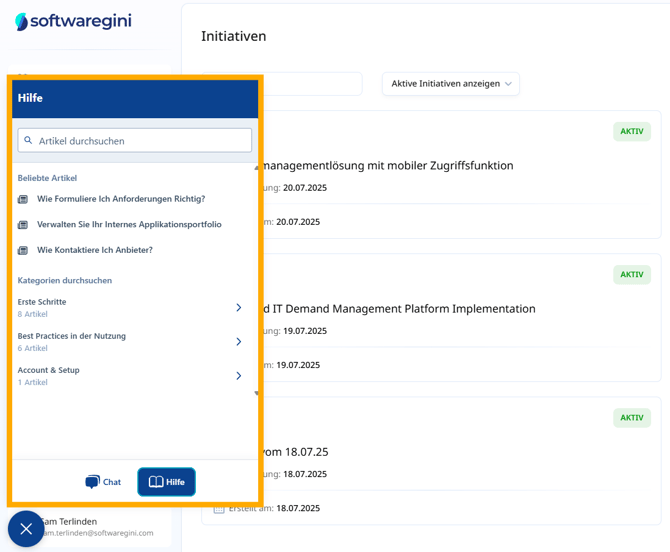Expand Erste Schritte category chevron
Viewport: 670px width, 552px height.
coord(238,308)
